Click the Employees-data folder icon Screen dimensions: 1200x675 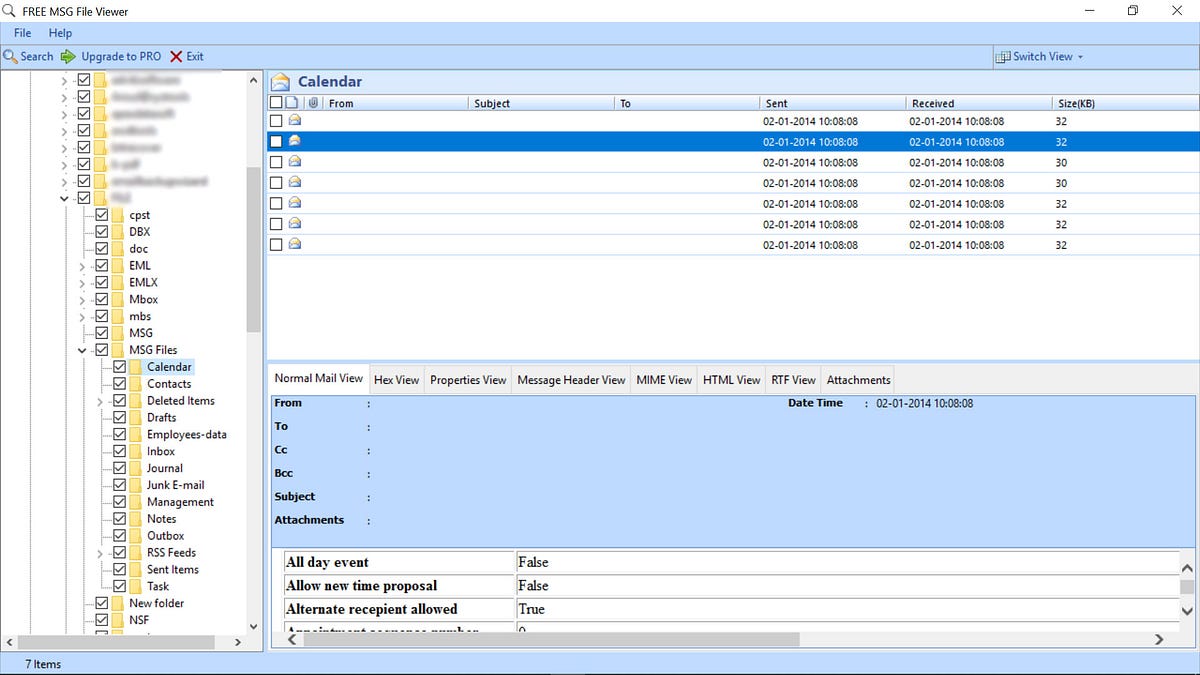137,435
